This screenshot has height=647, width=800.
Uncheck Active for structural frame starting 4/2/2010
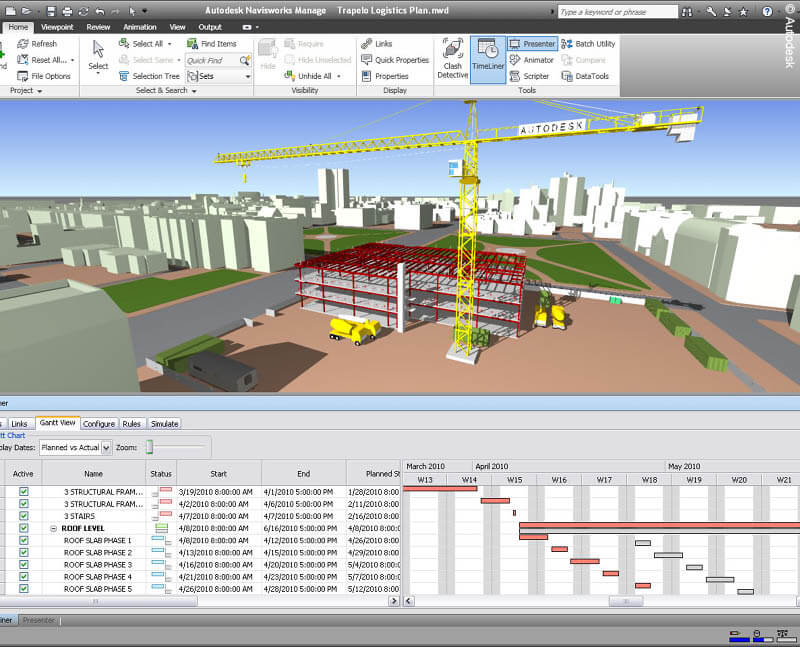click(23, 504)
